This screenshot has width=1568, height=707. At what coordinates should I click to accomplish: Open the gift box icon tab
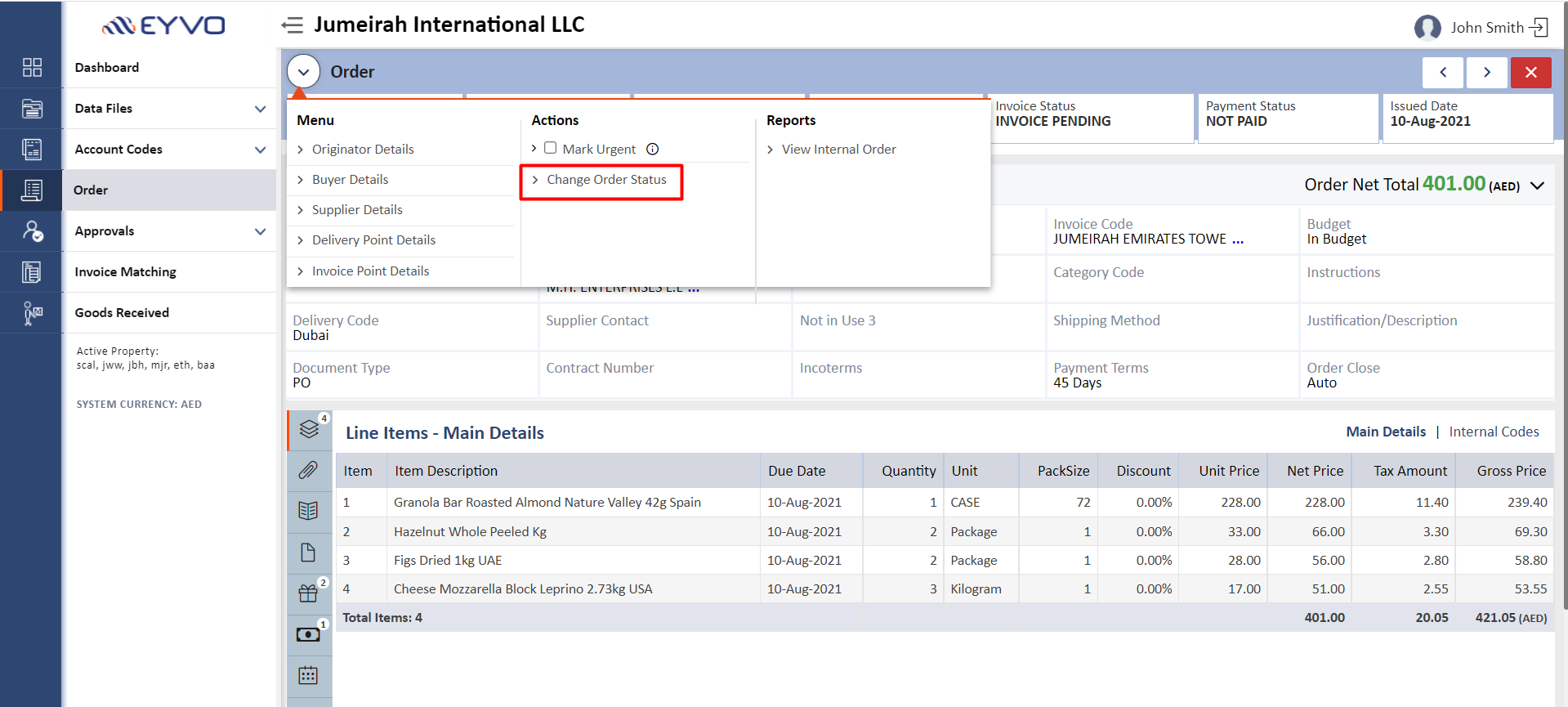click(309, 593)
